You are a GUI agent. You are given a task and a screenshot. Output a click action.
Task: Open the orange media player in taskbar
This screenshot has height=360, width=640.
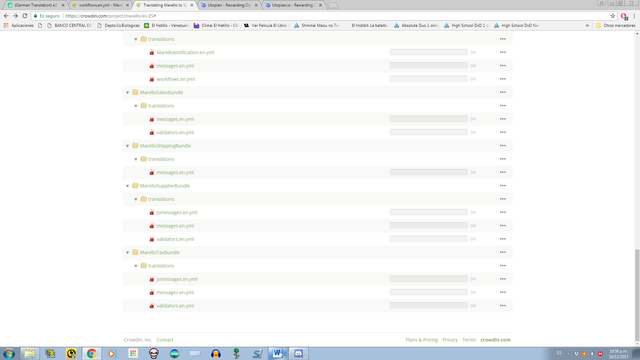pyautogui.click(x=111, y=353)
